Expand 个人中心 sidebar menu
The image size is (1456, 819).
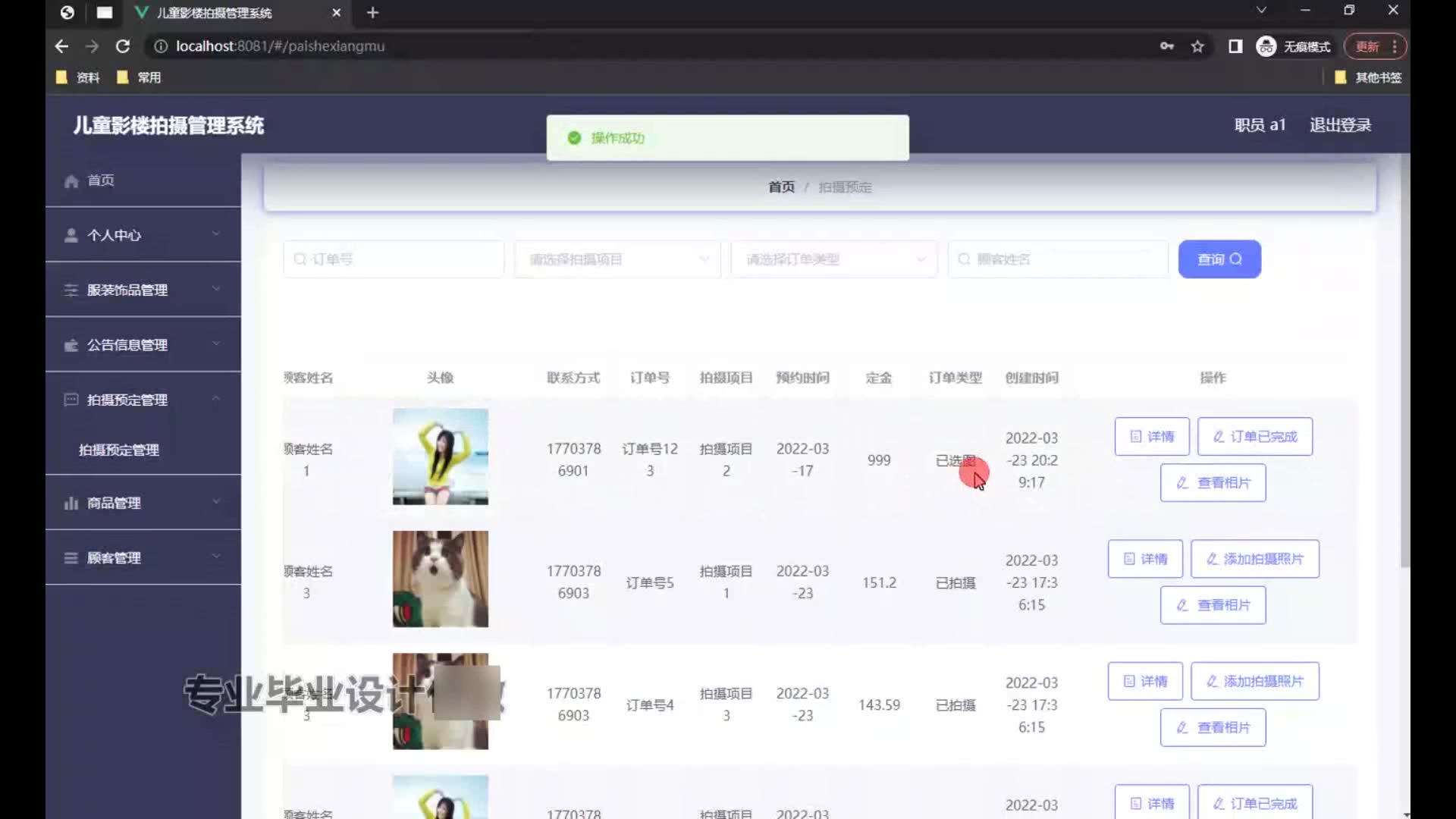pyautogui.click(x=143, y=235)
